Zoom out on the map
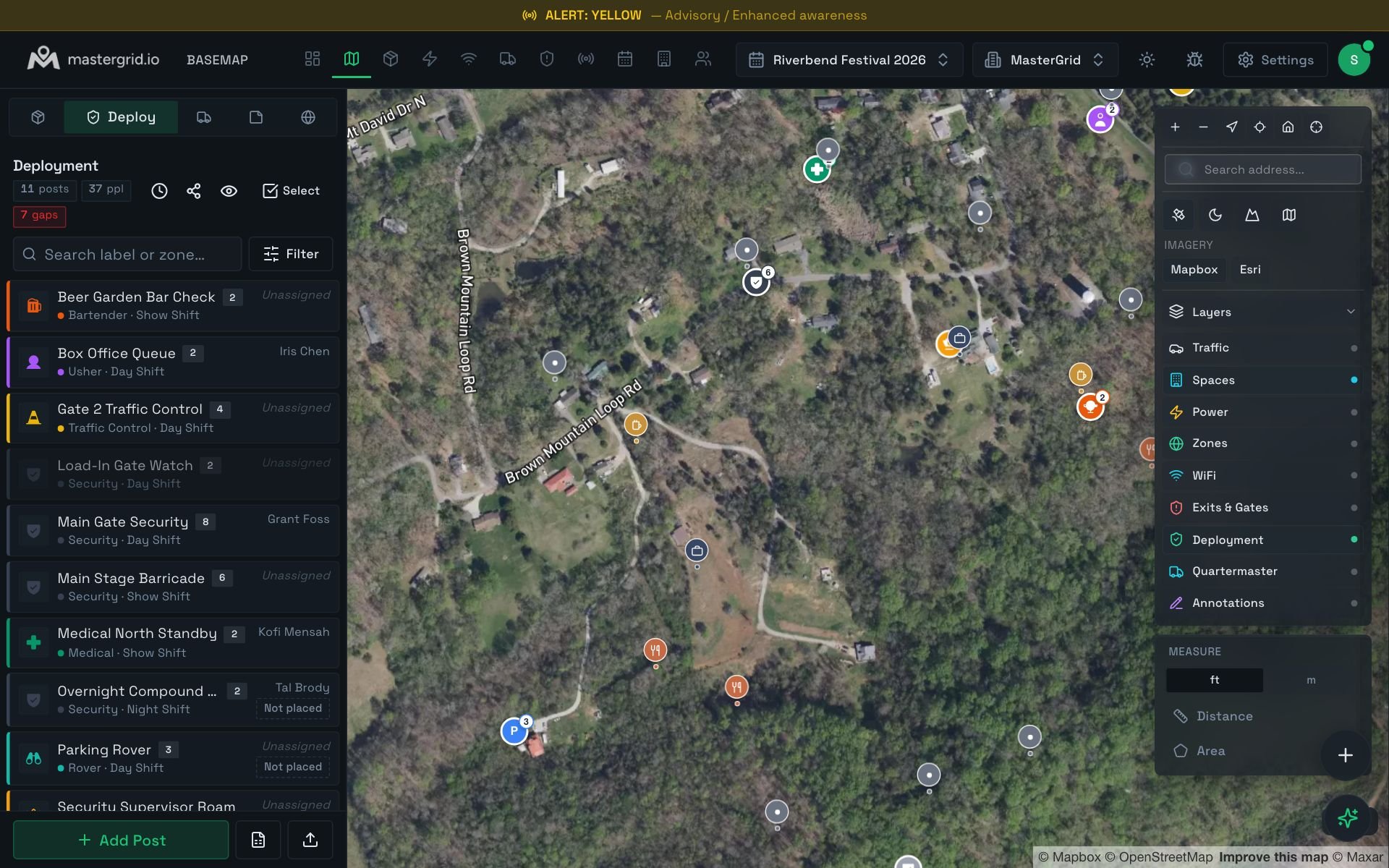Viewport: 1389px width, 868px height. (1203, 127)
